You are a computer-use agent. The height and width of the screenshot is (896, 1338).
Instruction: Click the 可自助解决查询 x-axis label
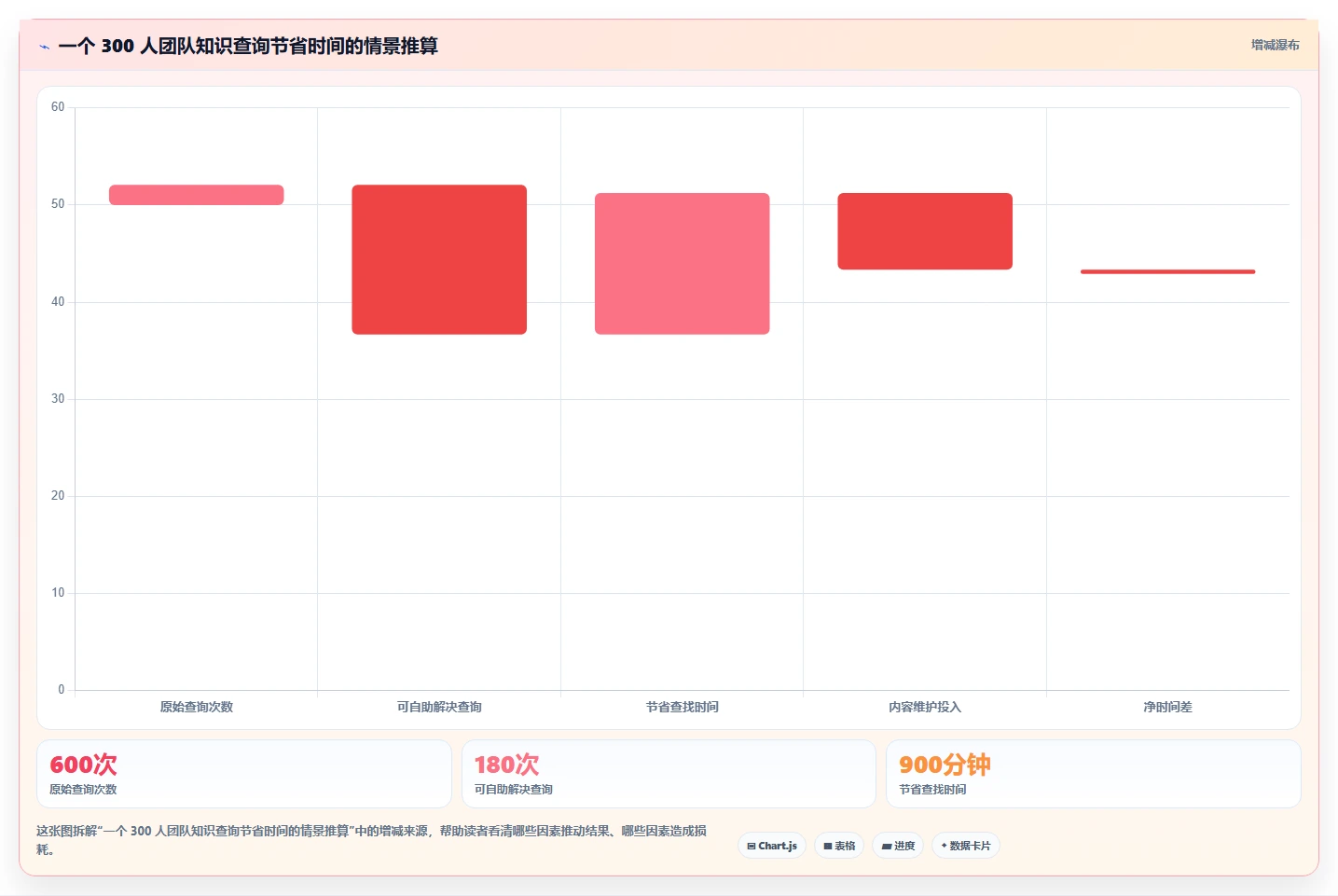point(439,707)
